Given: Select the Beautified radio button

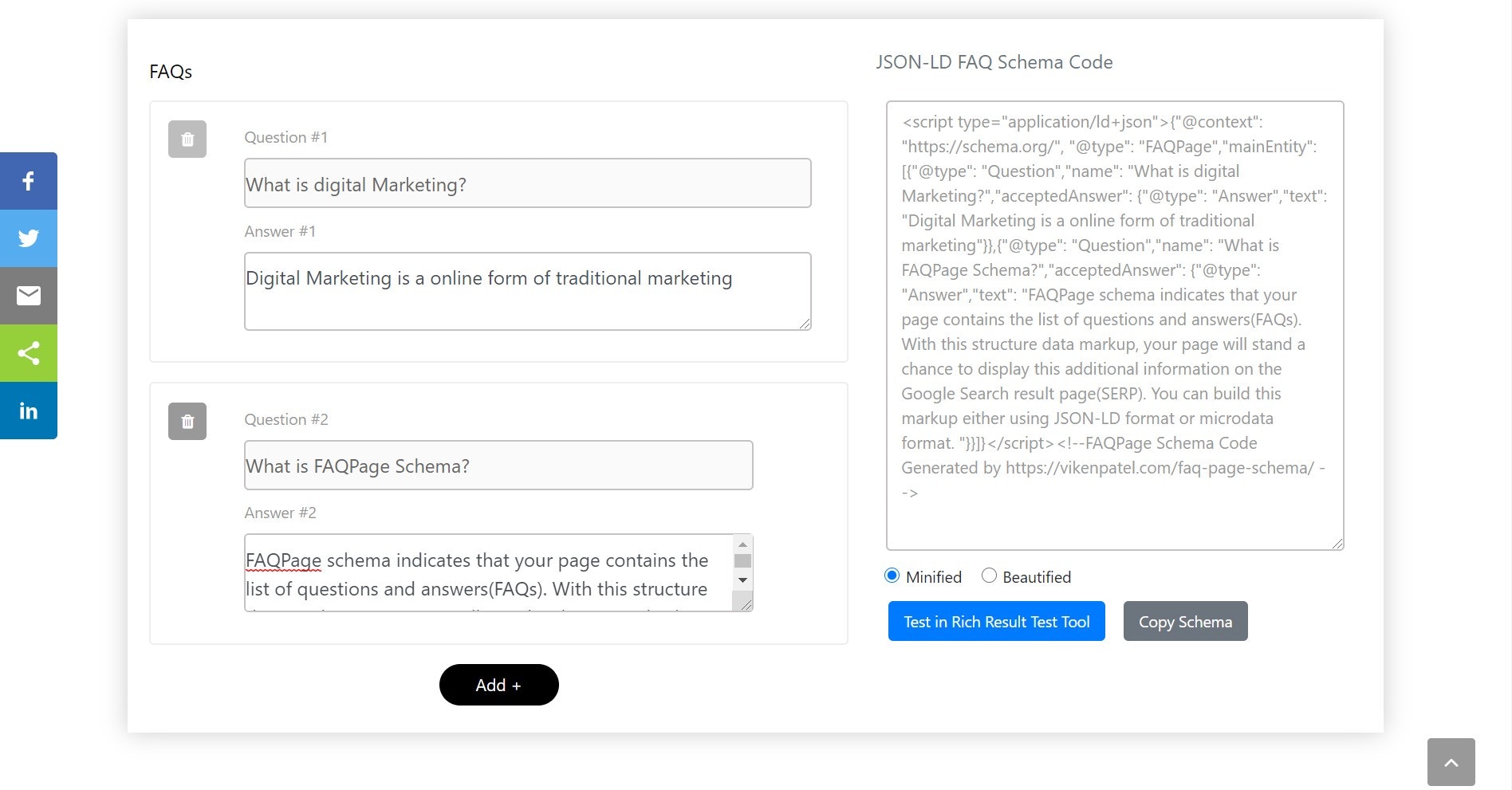Looking at the screenshot, I should tap(989, 576).
